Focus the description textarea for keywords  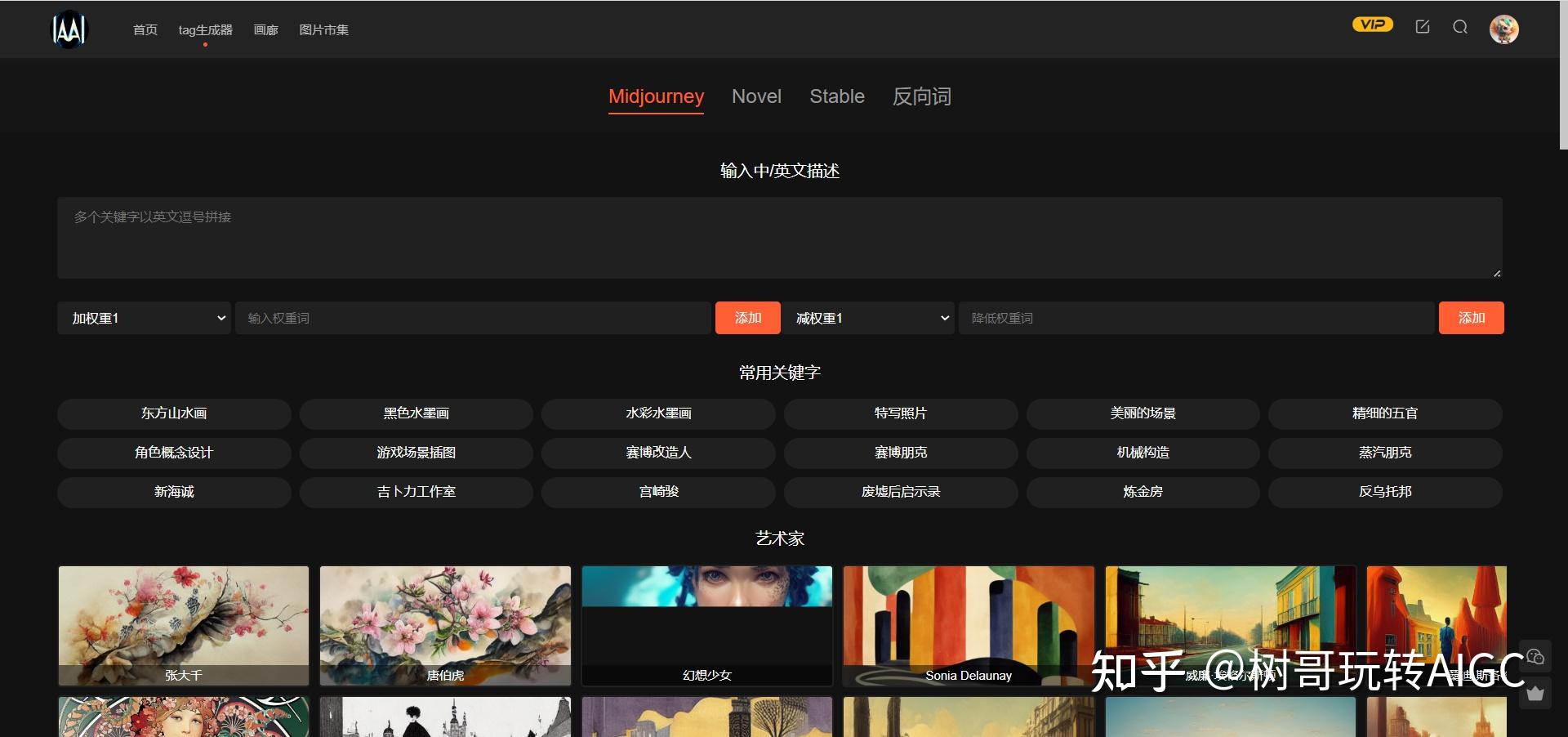coord(780,238)
